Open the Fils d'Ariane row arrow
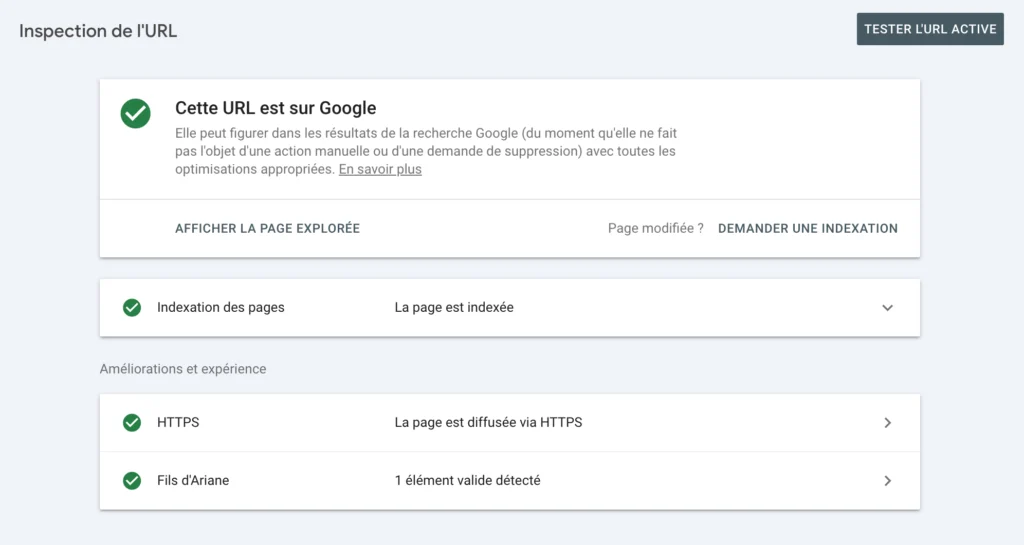 (x=888, y=481)
